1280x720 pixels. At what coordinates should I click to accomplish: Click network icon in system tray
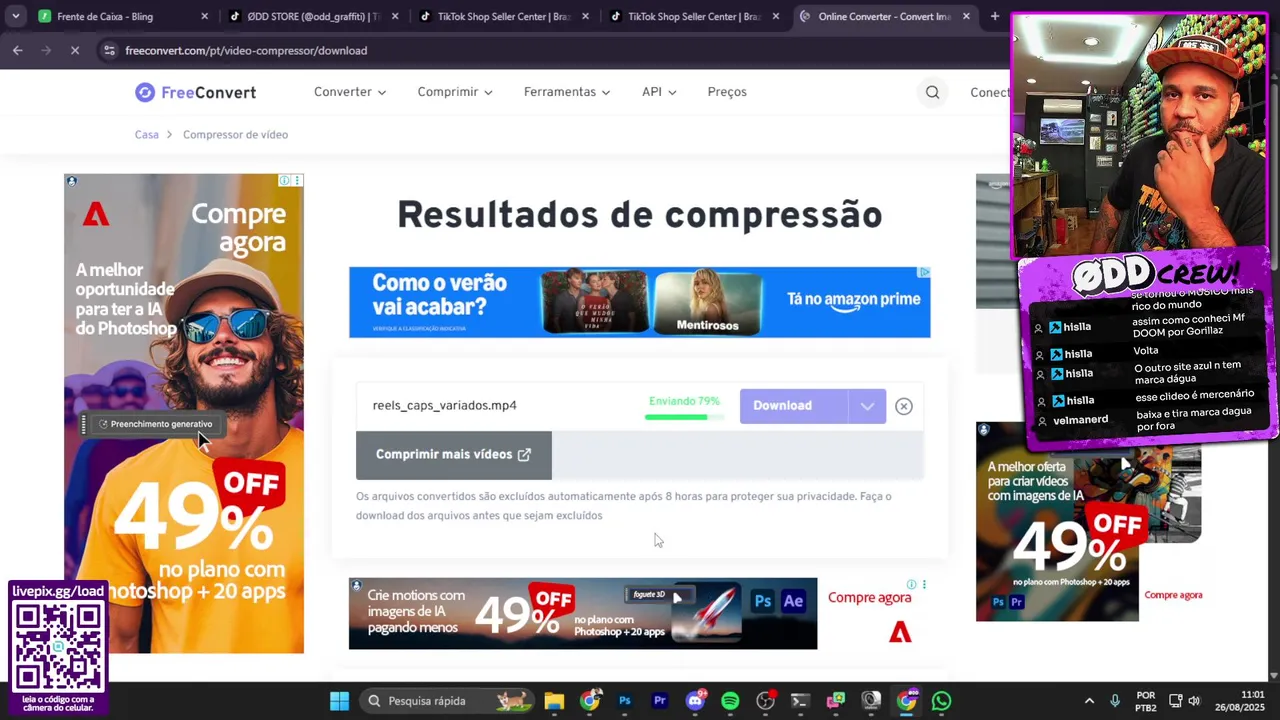coord(1176,701)
